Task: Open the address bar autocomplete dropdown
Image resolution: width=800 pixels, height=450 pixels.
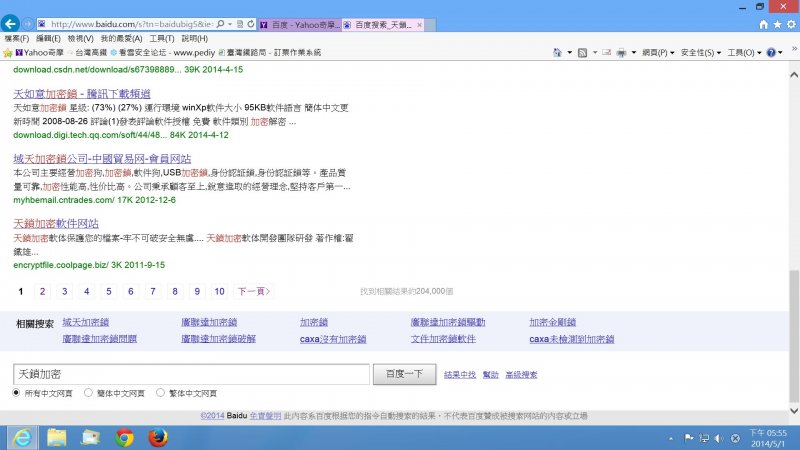Action: click(x=230, y=24)
